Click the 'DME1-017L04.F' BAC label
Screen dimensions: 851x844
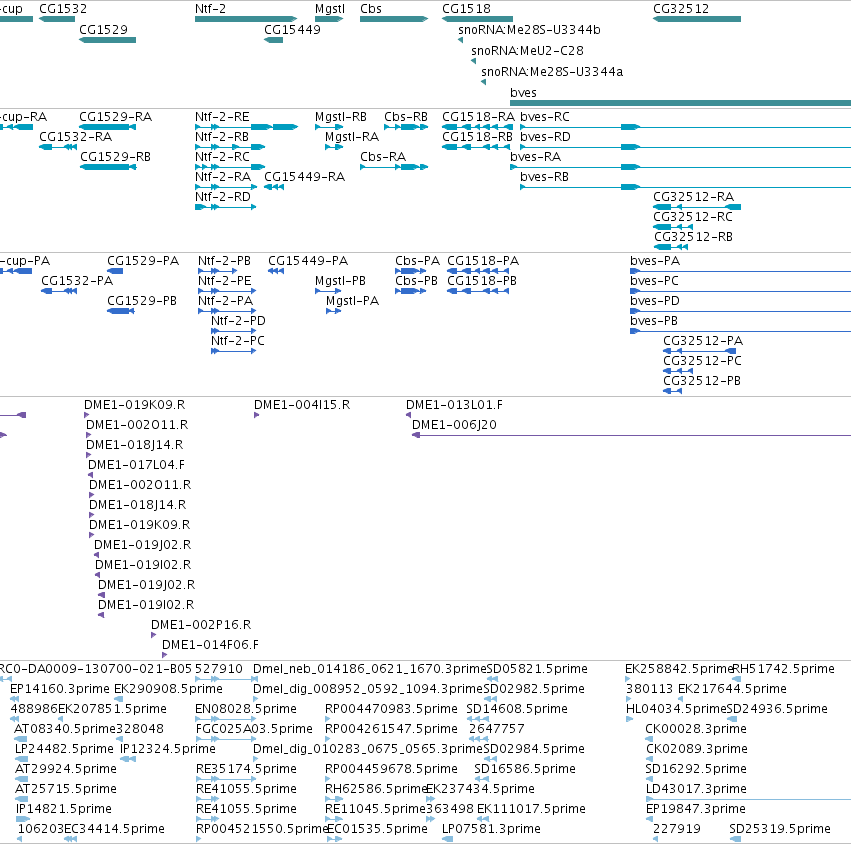click(136, 465)
